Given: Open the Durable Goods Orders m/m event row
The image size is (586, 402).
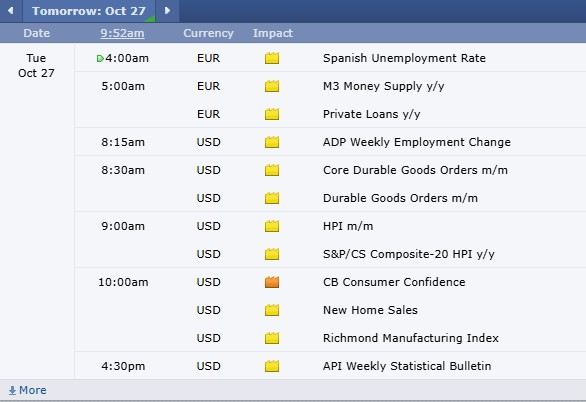Looking at the screenshot, I should tap(400, 198).
